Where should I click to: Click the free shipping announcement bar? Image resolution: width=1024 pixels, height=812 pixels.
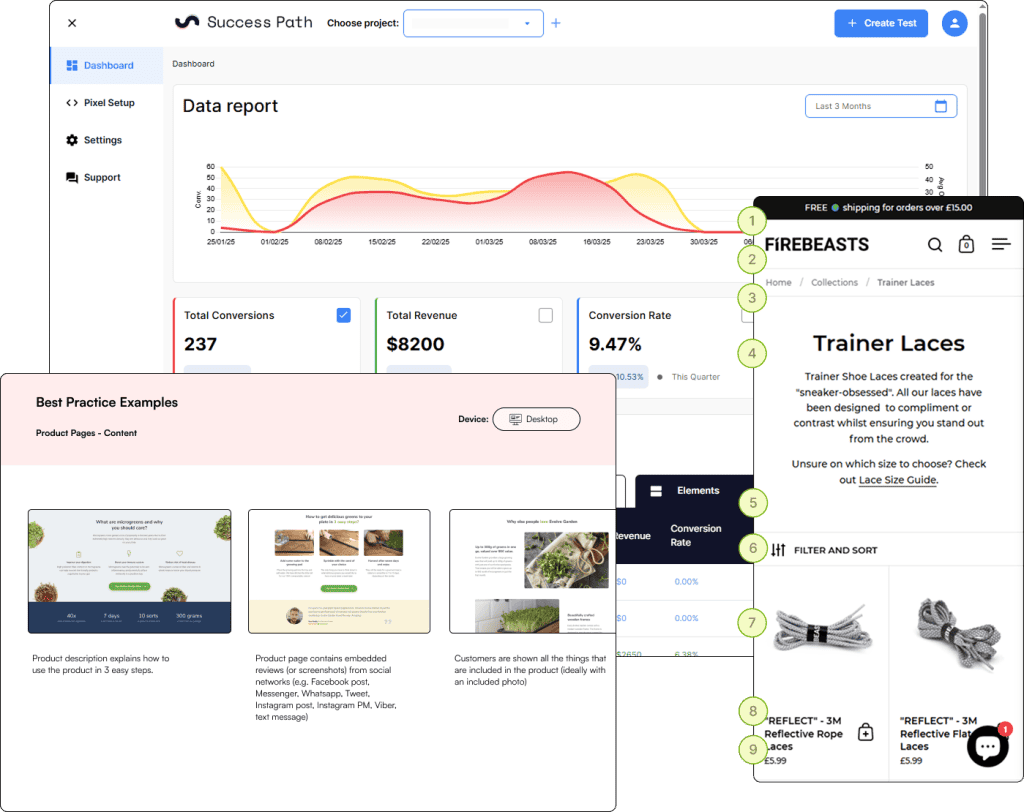[x=888, y=208]
